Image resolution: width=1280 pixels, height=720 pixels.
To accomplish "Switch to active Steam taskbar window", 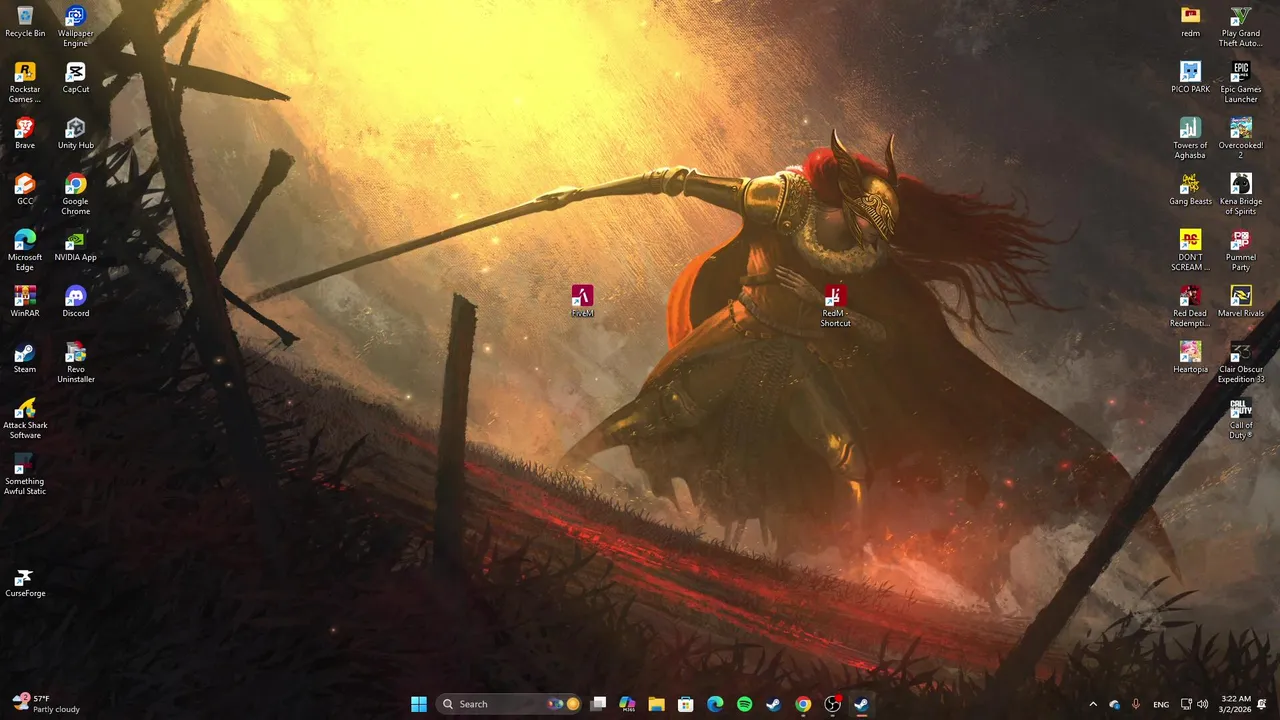I will [861, 704].
